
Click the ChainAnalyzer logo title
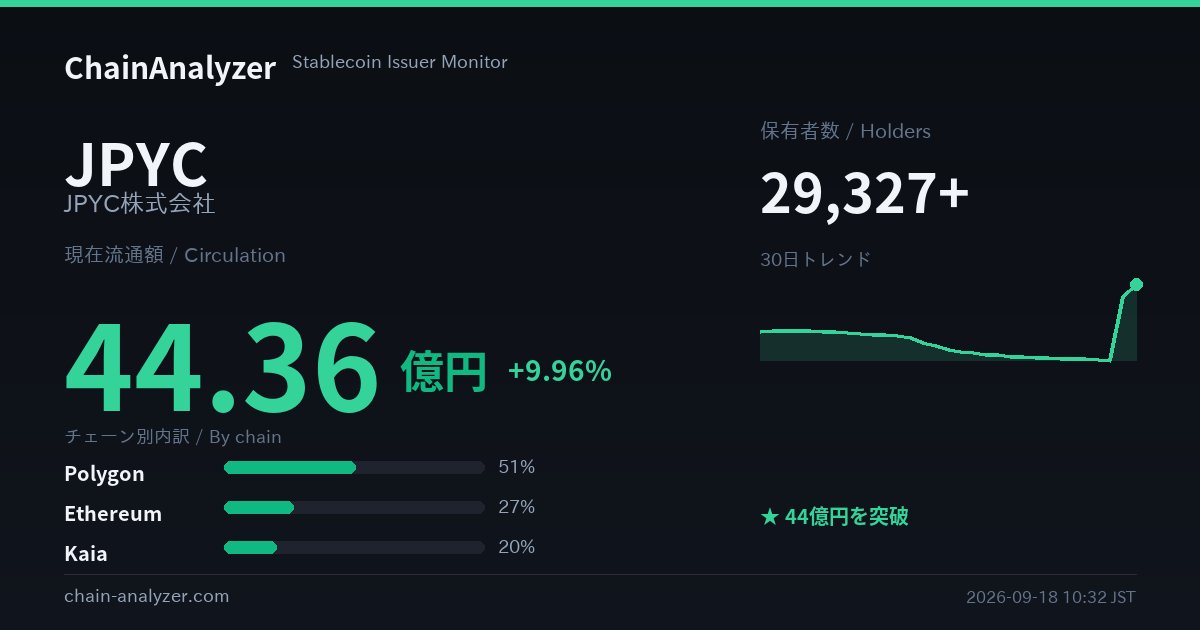[170, 68]
